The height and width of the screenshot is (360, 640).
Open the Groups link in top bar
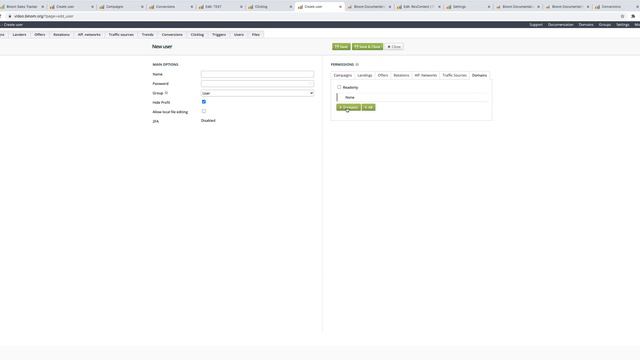[x=604, y=25]
